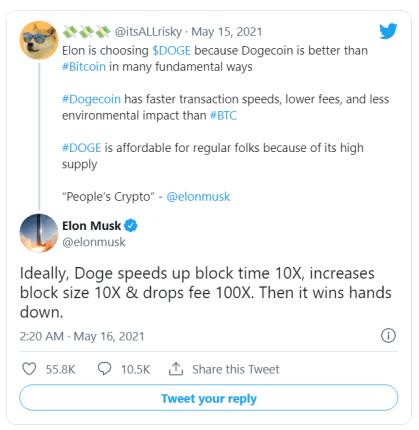419x430 pixels.
Task: Click the Twitter bird logo
Action: click(388, 31)
